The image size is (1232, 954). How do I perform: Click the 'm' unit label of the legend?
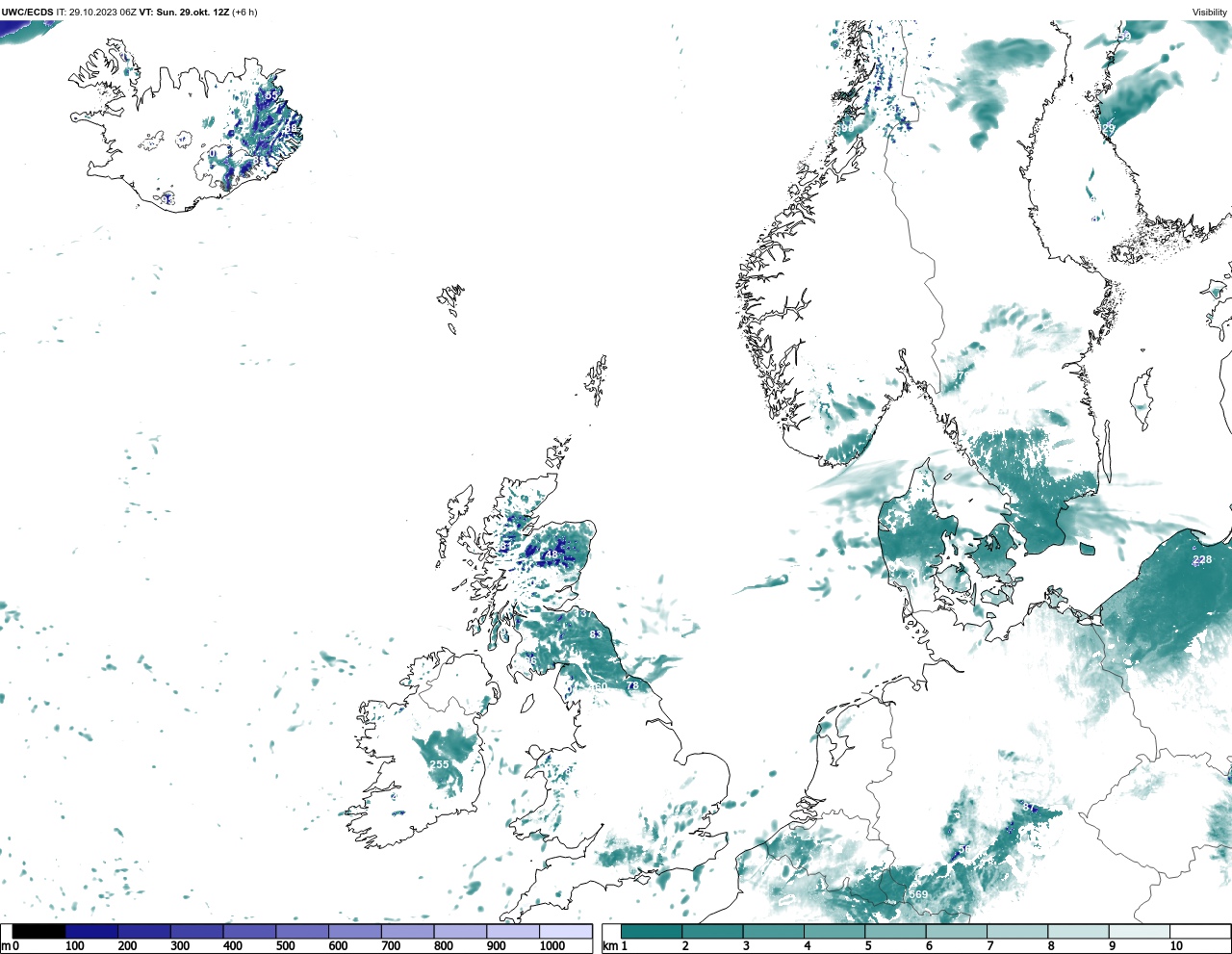pyautogui.click(x=6, y=946)
